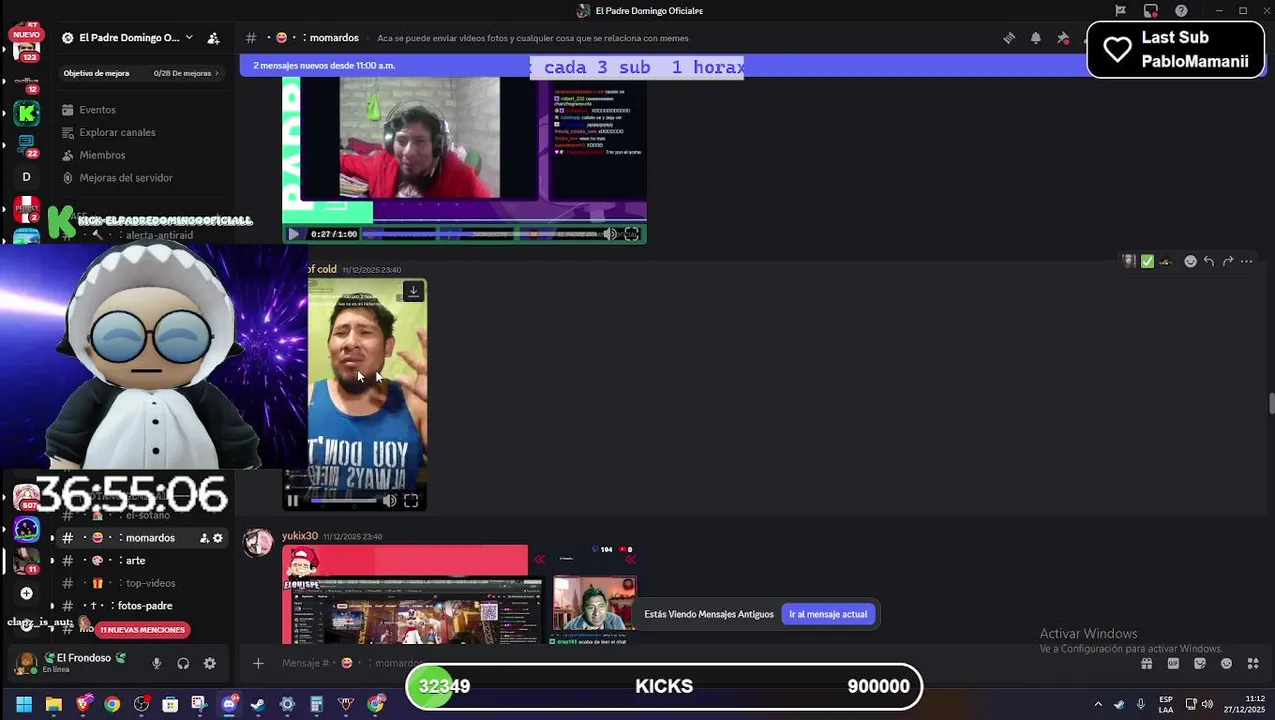Enter fullscreen on the top video
Viewport: 1275px width, 720px height.
coord(631,234)
